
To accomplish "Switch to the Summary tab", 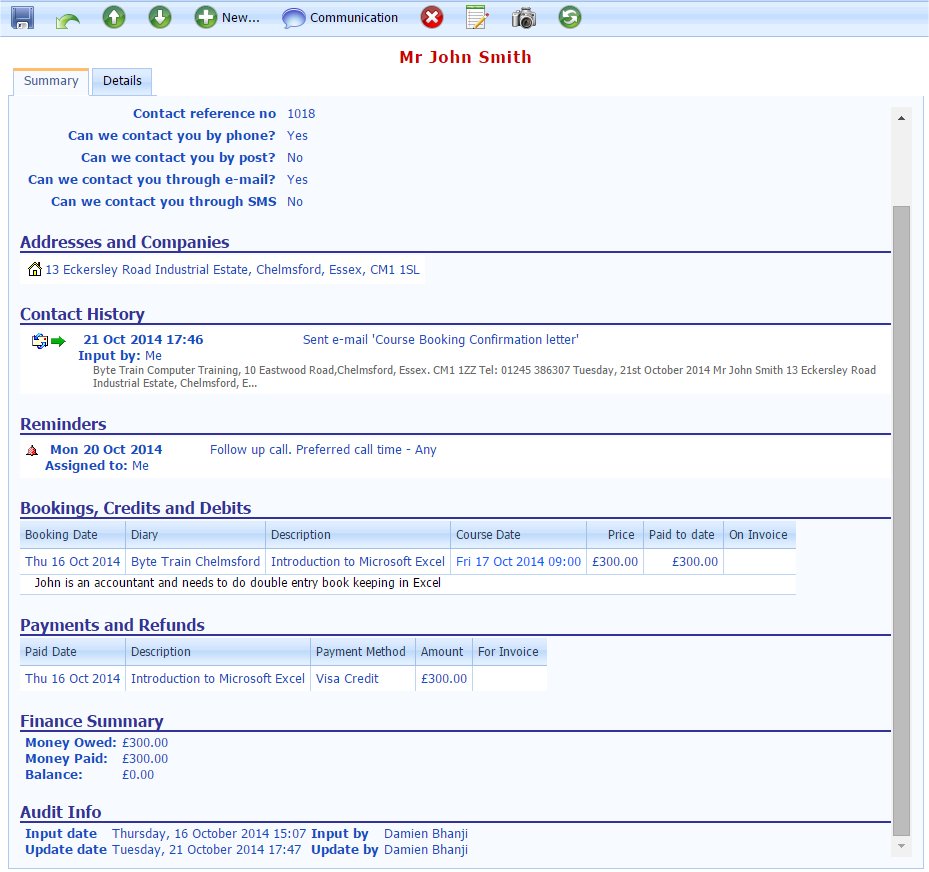I will point(51,81).
